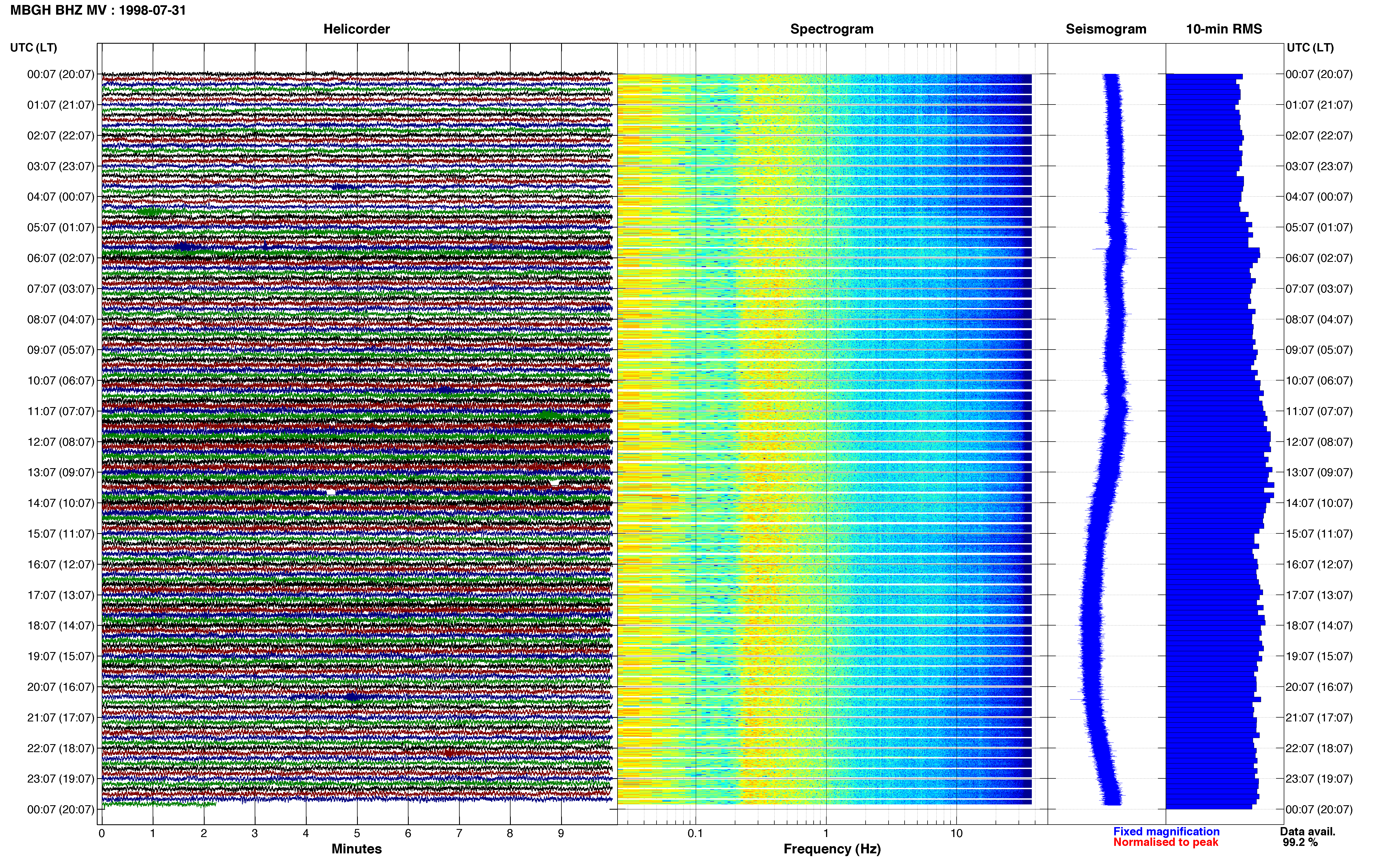Viewport: 1388px width, 868px height.
Task: Click left axis label 12:07 (08:07)
Action: (61, 442)
